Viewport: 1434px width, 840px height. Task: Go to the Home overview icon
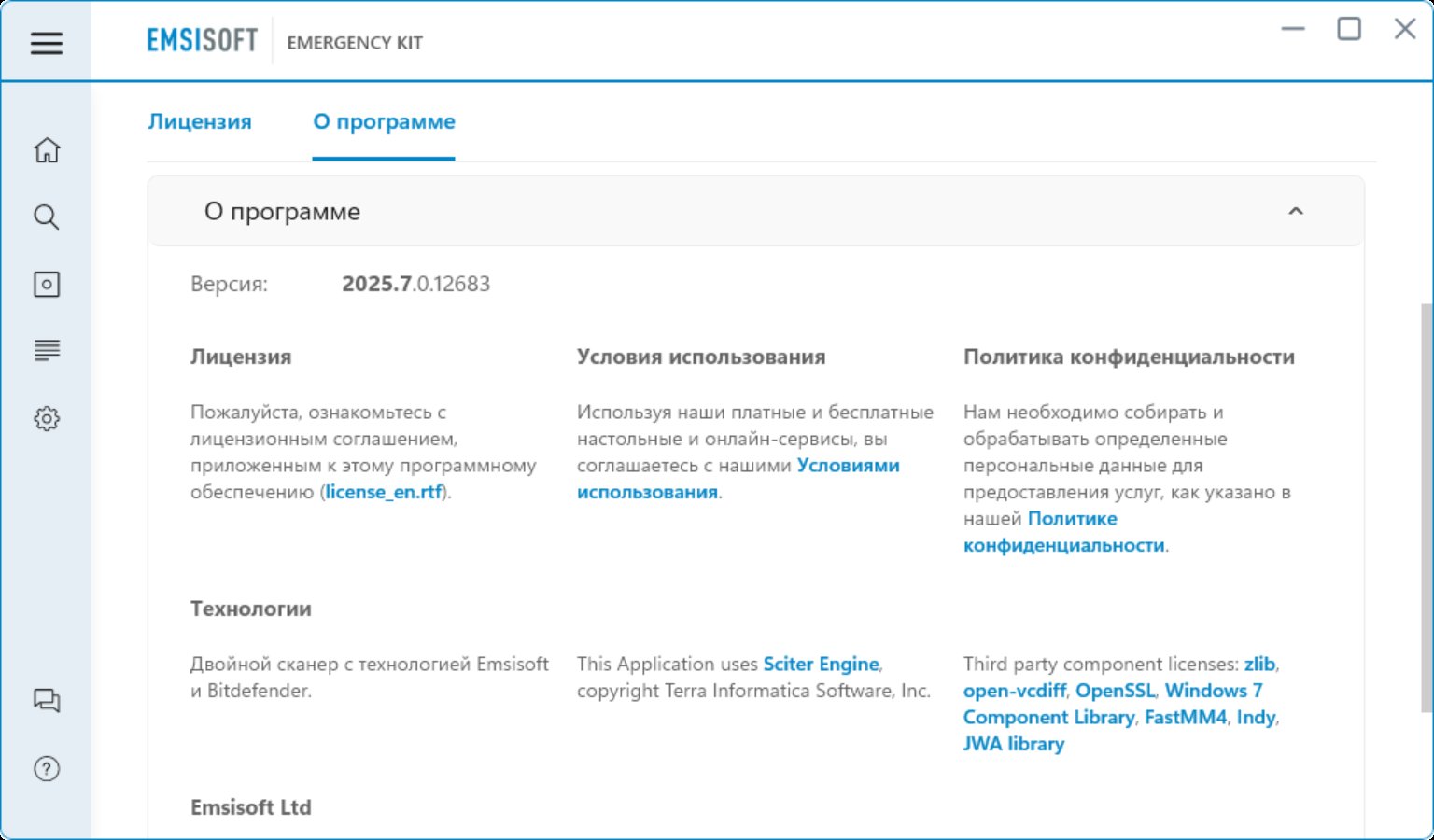point(47,150)
